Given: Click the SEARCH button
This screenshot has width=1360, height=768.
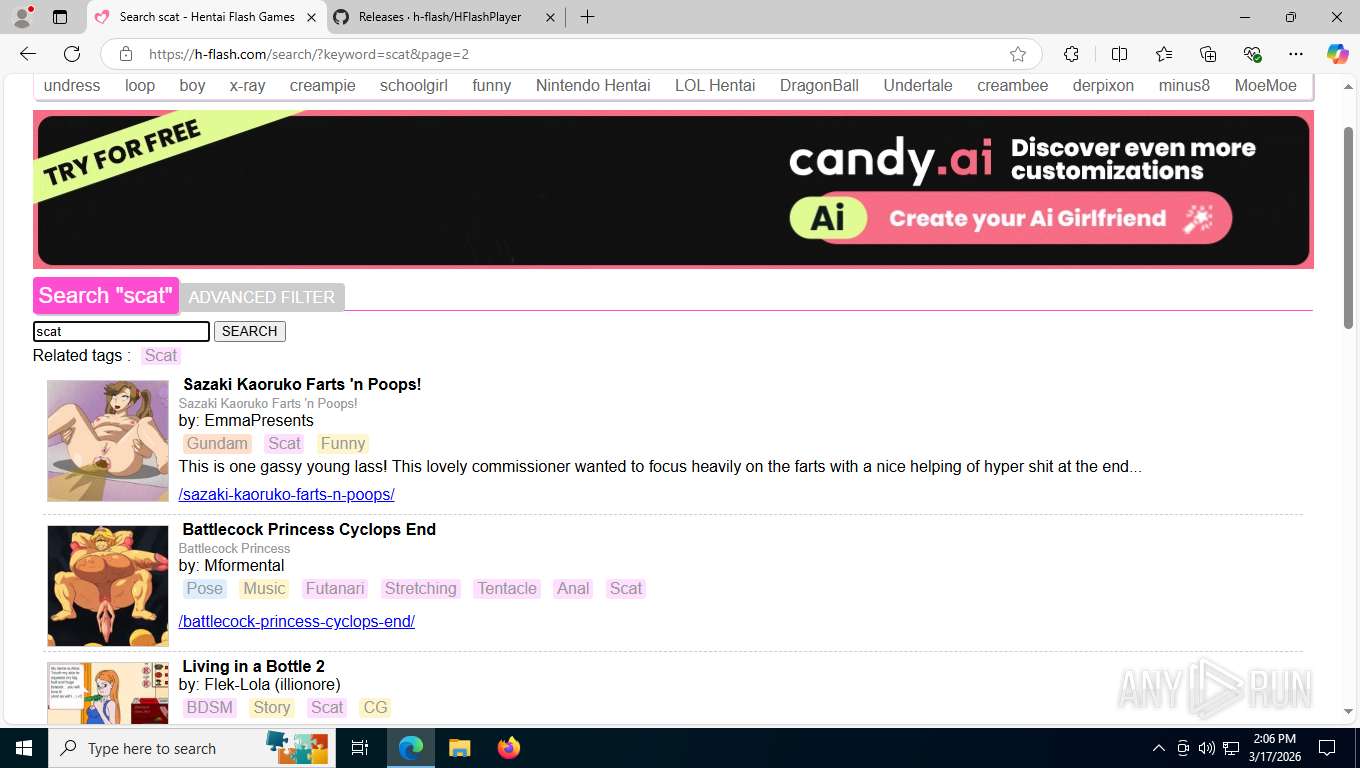Looking at the screenshot, I should [x=250, y=331].
